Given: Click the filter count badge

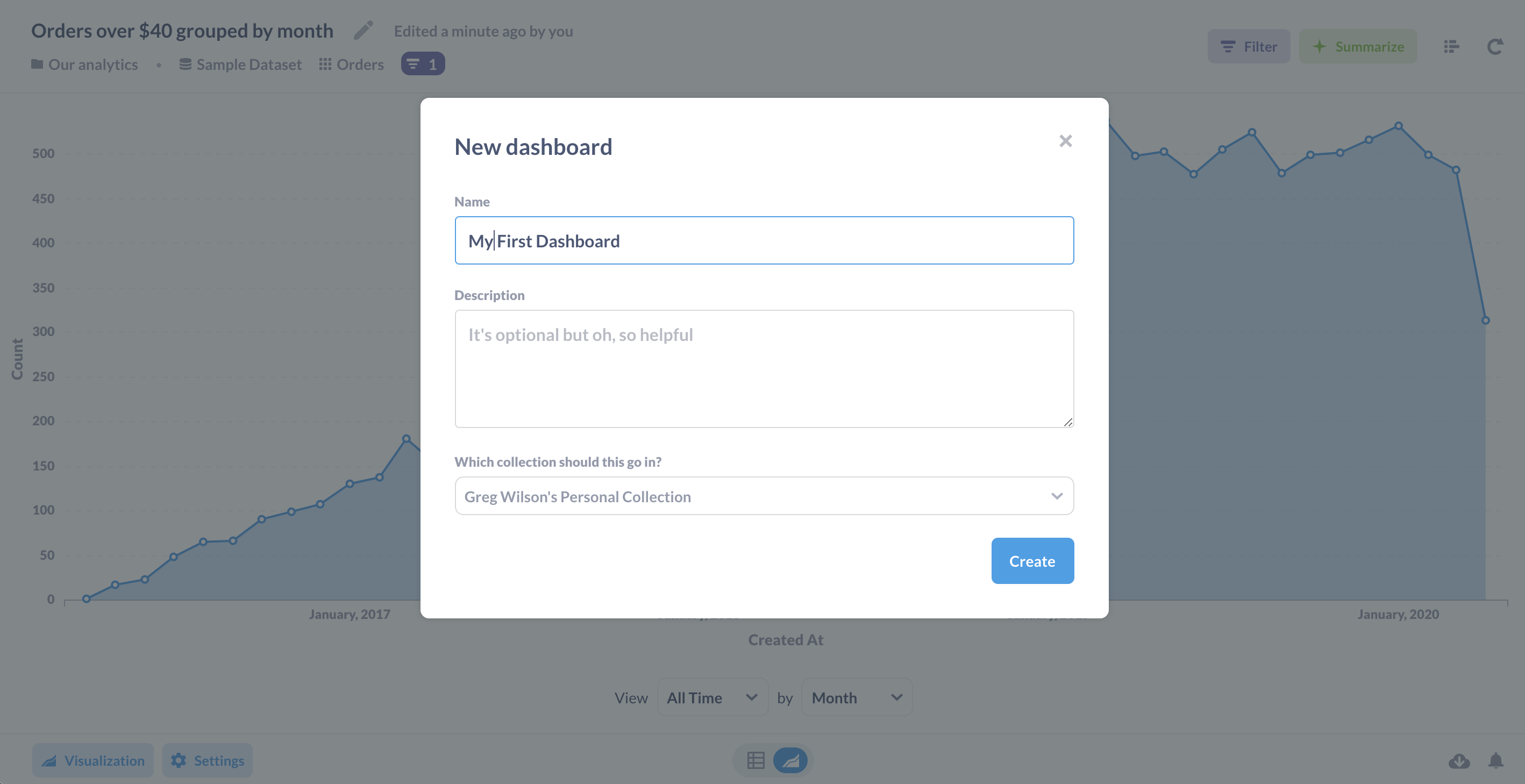Looking at the screenshot, I should tap(423, 64).
